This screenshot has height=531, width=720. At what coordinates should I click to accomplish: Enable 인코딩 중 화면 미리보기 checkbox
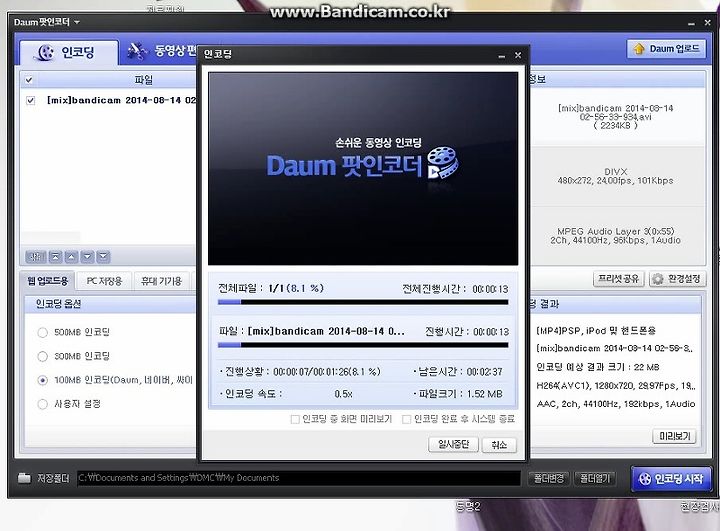point(295,419)
